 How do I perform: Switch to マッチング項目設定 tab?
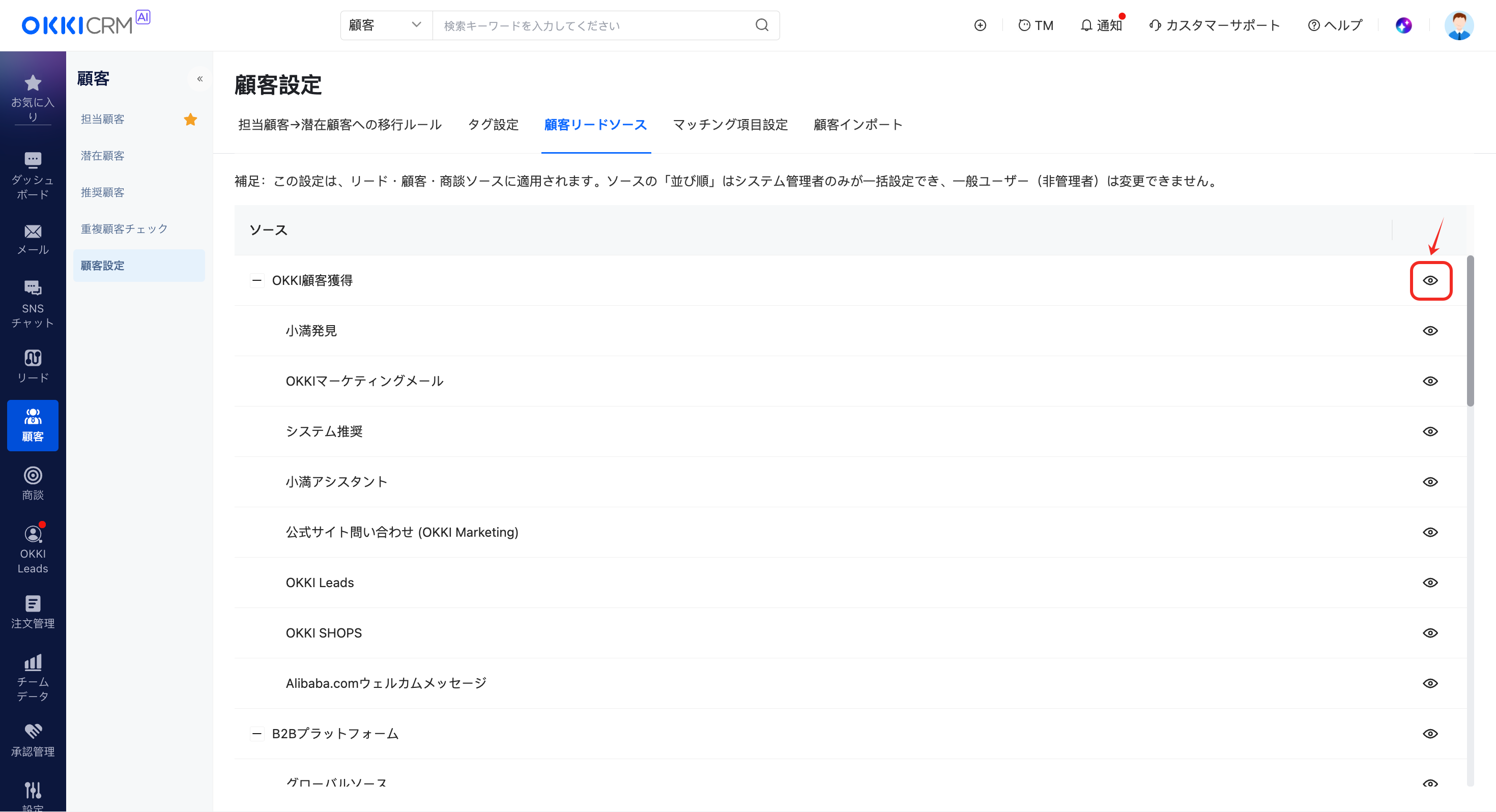pyautogui.click(x=730, y=125)
